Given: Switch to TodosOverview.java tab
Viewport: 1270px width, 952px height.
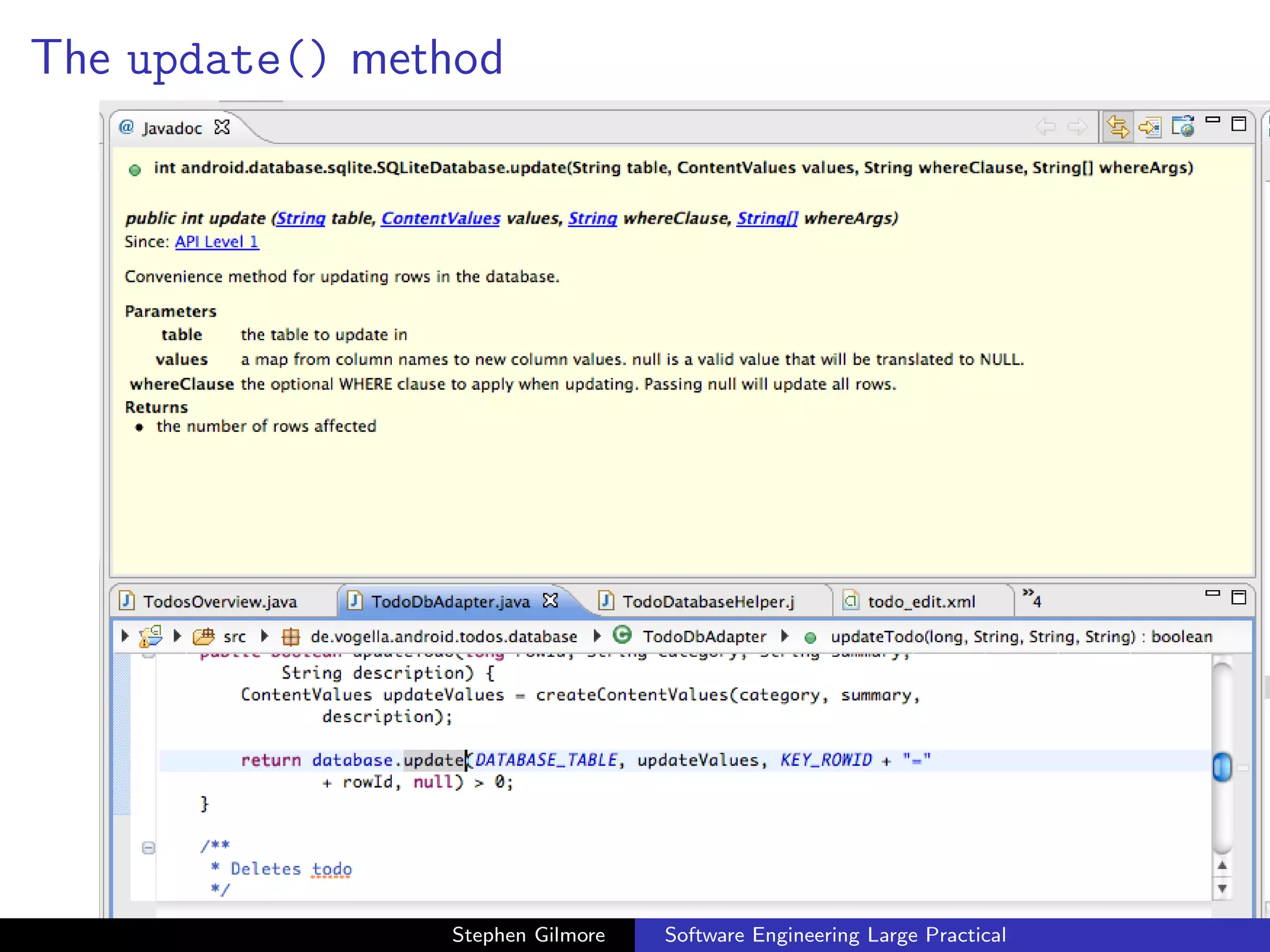Looking at the screenshot, I should [x=220, y=601].
